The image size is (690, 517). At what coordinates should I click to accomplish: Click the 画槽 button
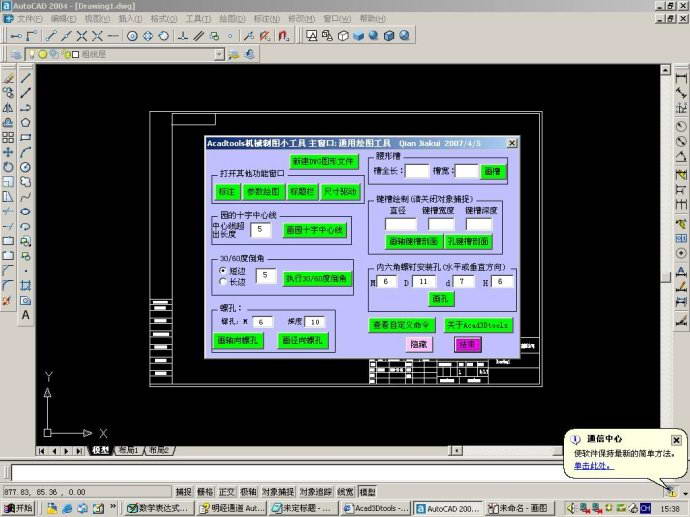click(x=493, y=171)
